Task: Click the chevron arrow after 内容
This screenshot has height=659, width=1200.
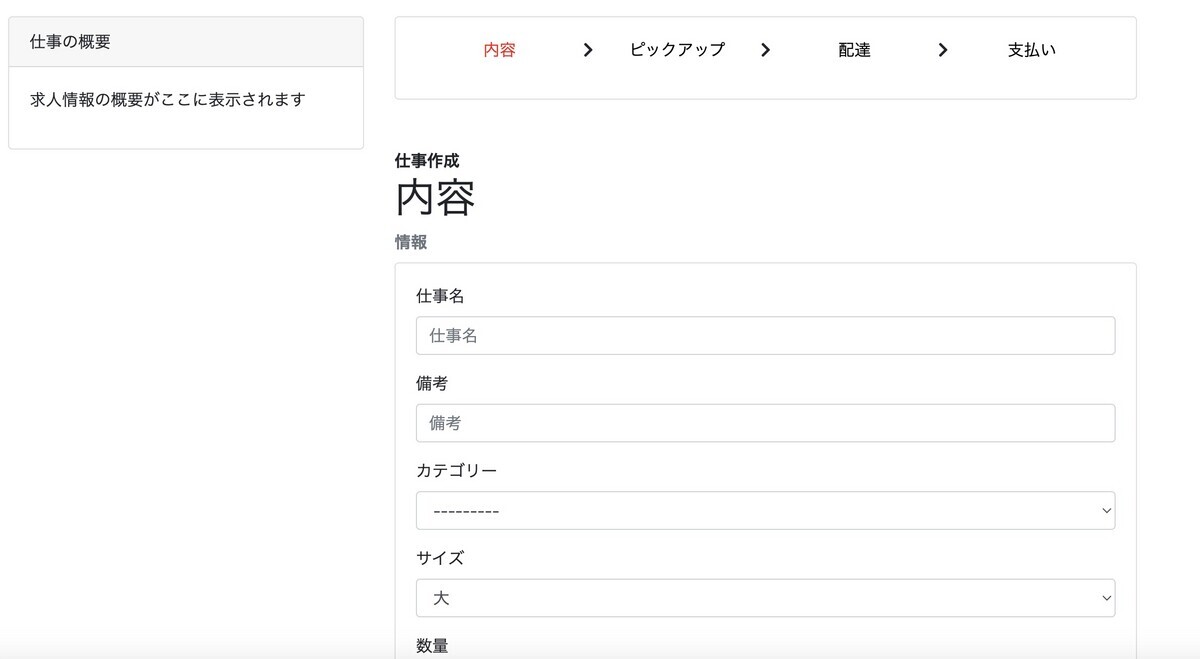Action: (x=588, y=50)
